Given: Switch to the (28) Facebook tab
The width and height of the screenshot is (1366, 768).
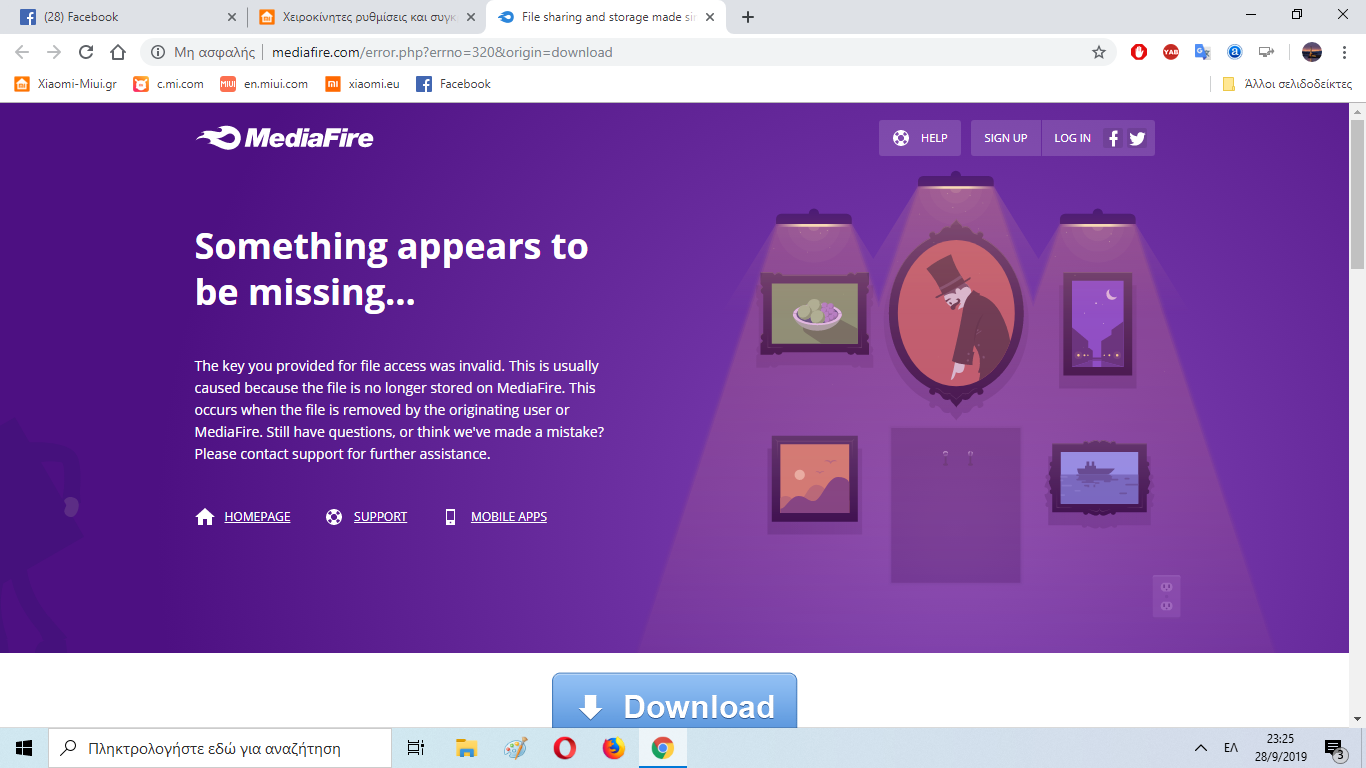Looking at the screenshot, I should click(x=127, y=17).
